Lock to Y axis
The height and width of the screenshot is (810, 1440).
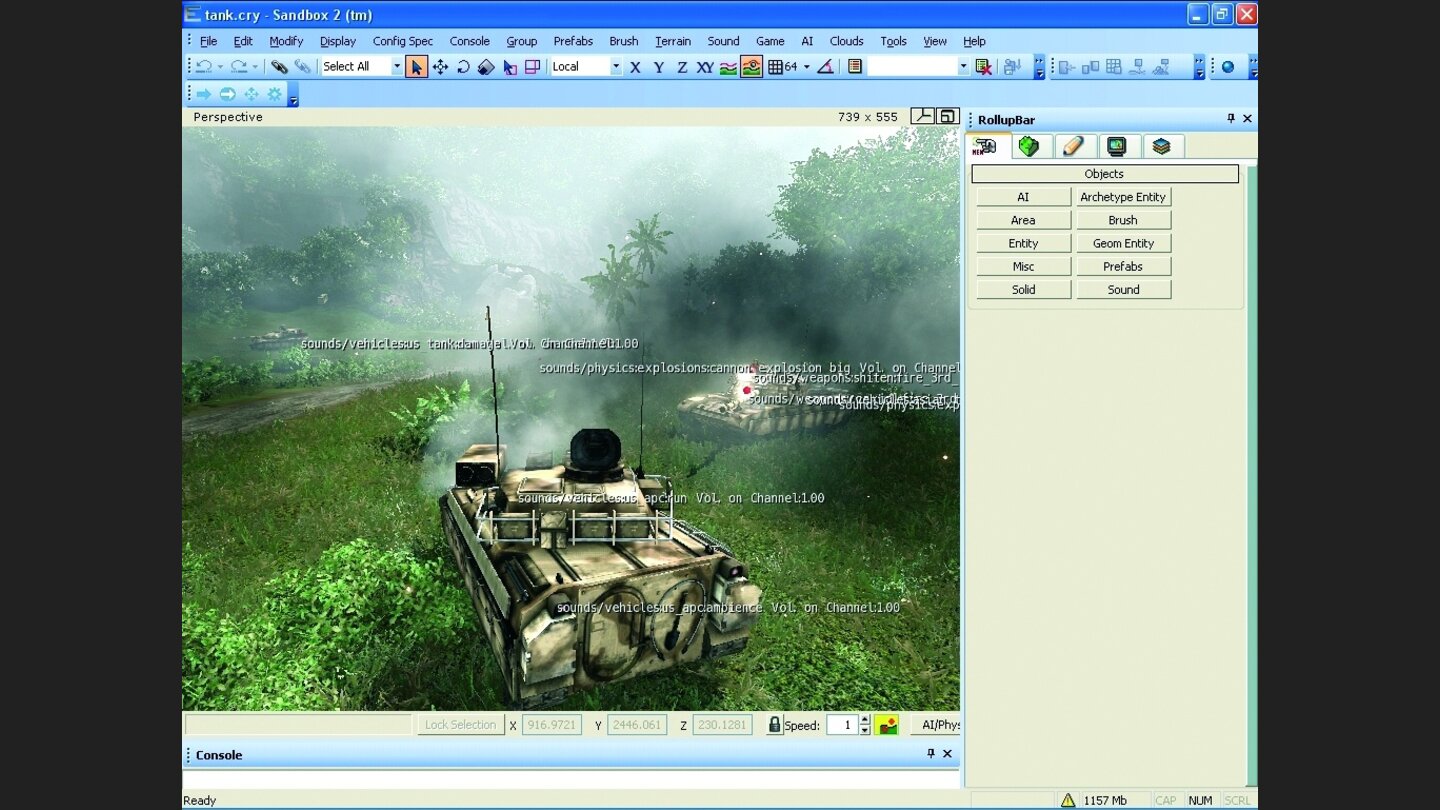coord(658,67)
